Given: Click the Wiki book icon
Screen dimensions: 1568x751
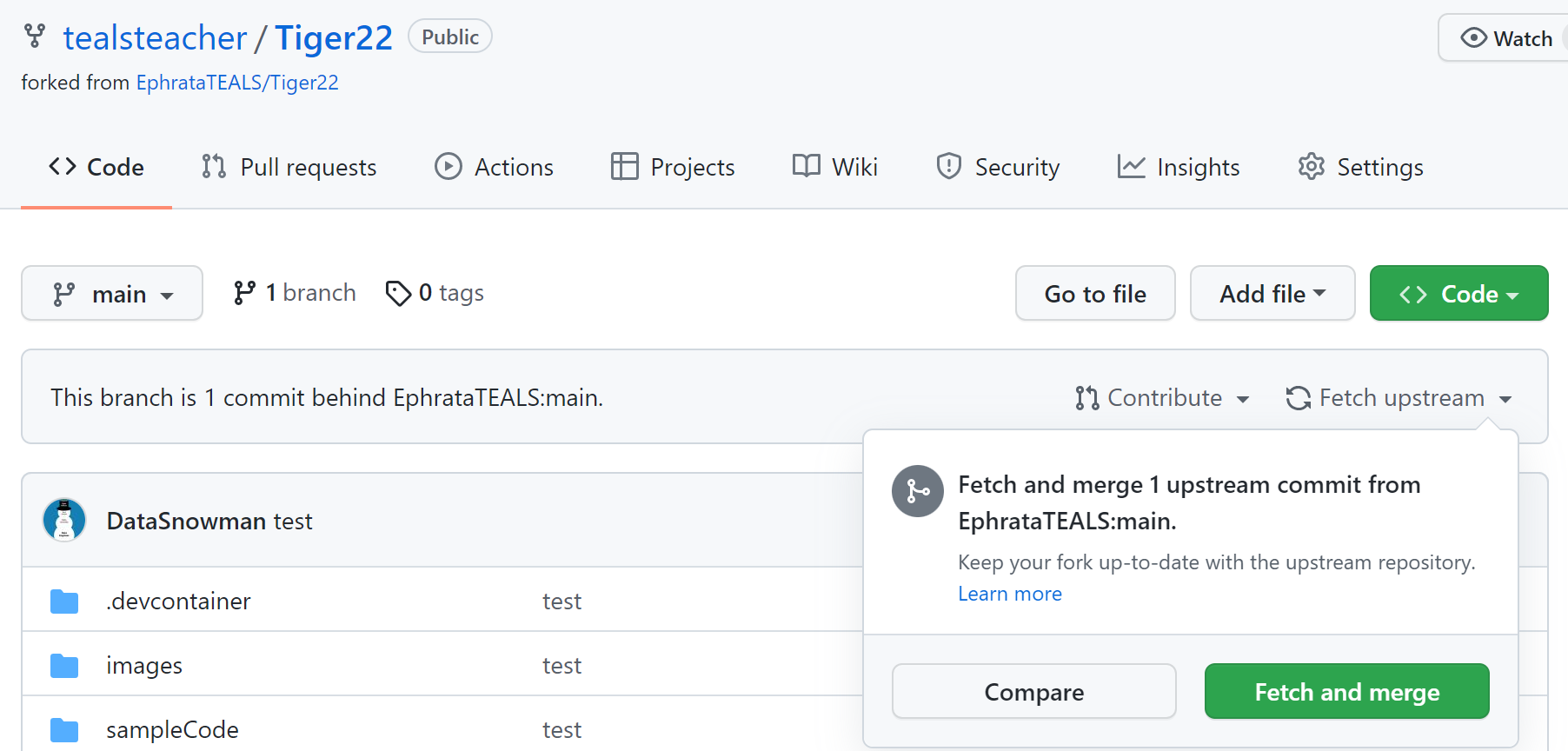Looking at the screenshot, I should pos(806,165).
